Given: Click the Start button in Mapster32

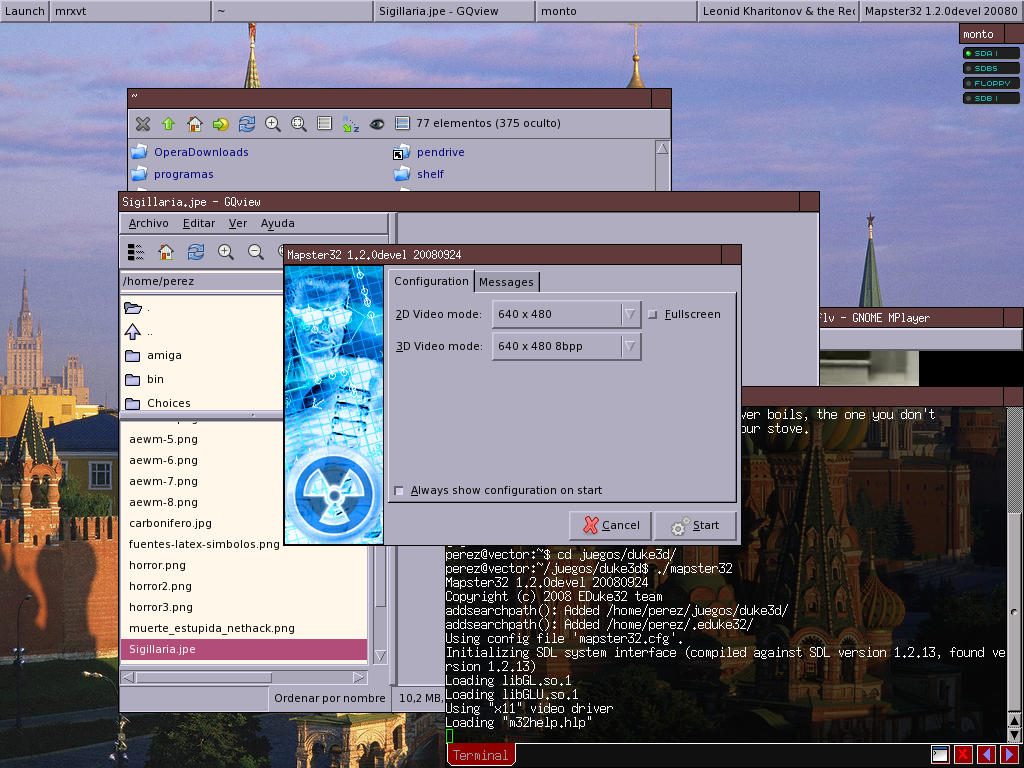Looking at the screenshot, I should pyautogui.click(x=695, y=525).
